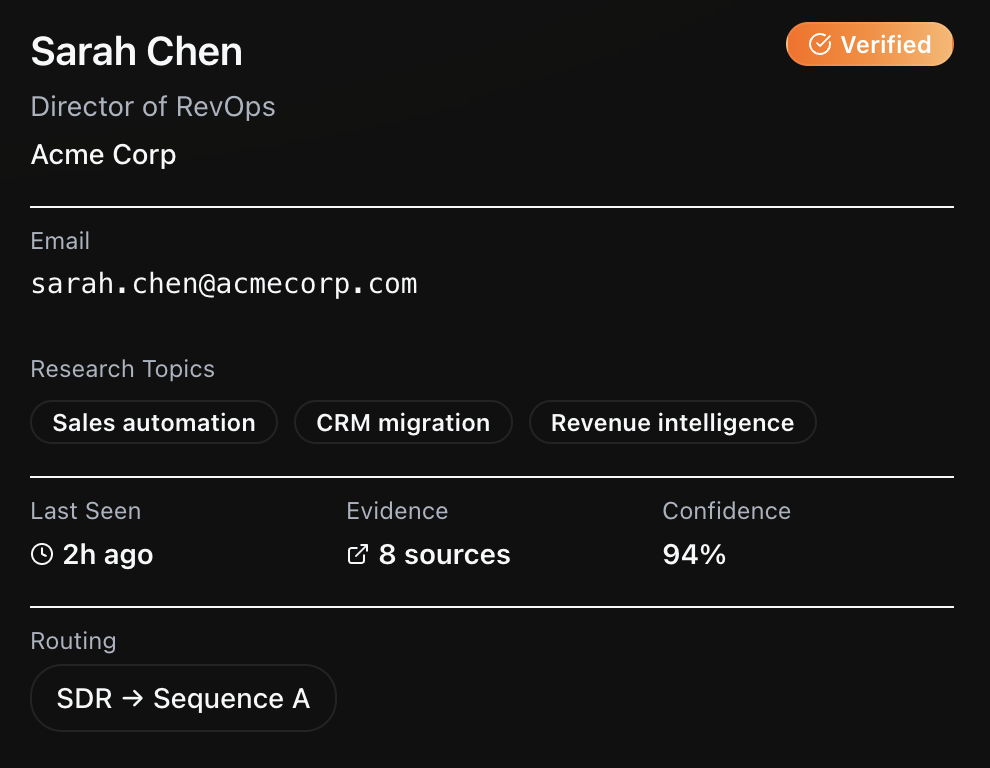Click the Director of RevOps job title
Image resolution: width=990 pixels, height=768 pixels.
(x=153, y=107)
